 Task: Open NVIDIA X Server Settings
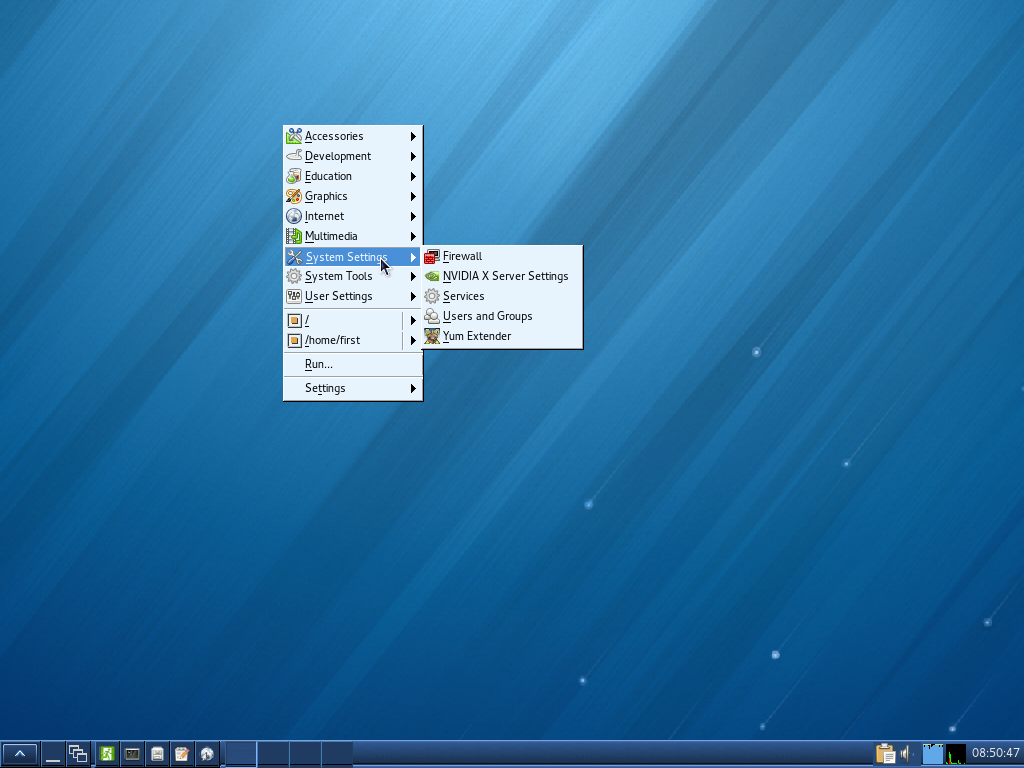502,276
